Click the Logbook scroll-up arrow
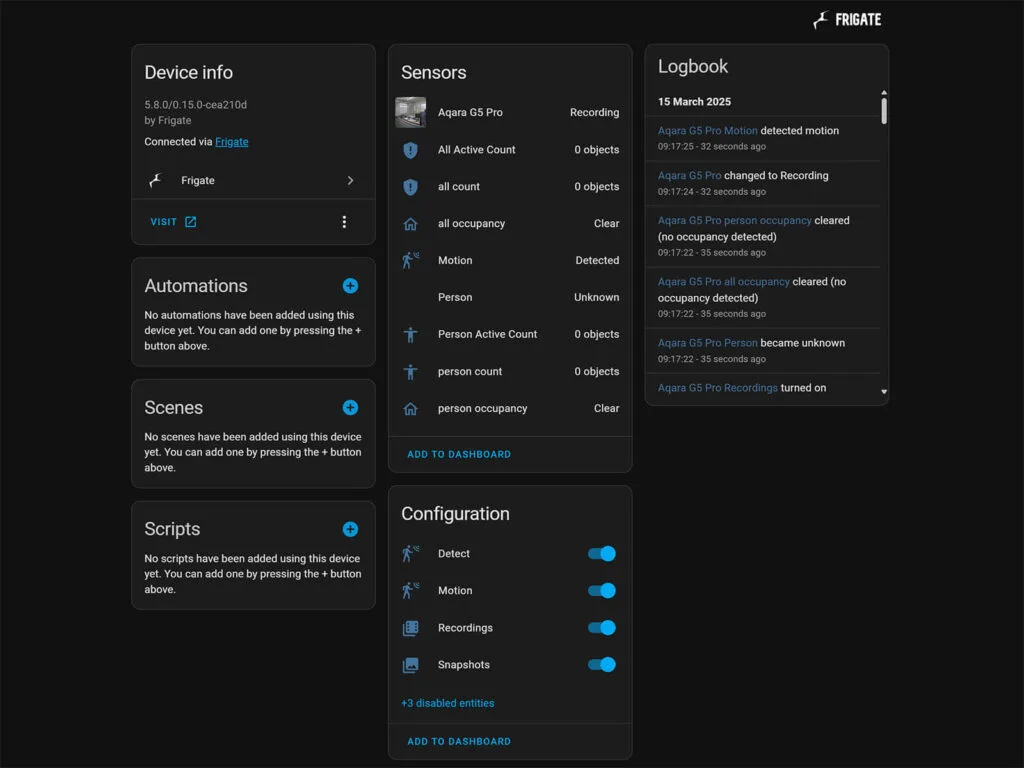This screenshot has width=1024, height=768. coord(884,93)
